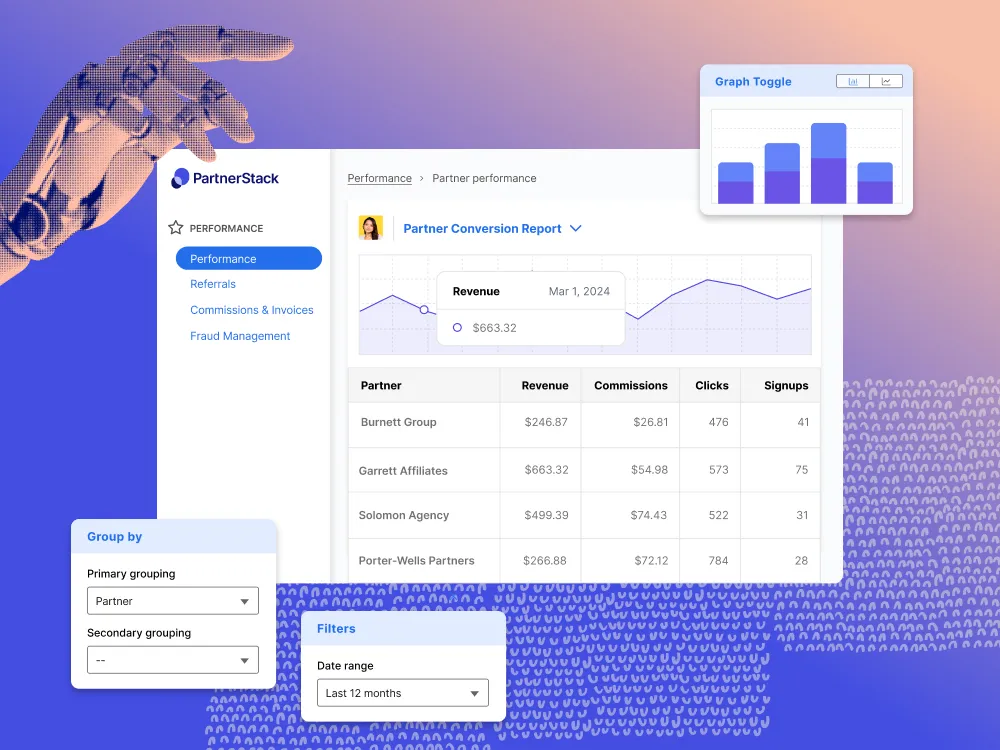This screenshot has width=1000, height=750.
Task: Click the PartnerStack logo
Action: (225, 178)
